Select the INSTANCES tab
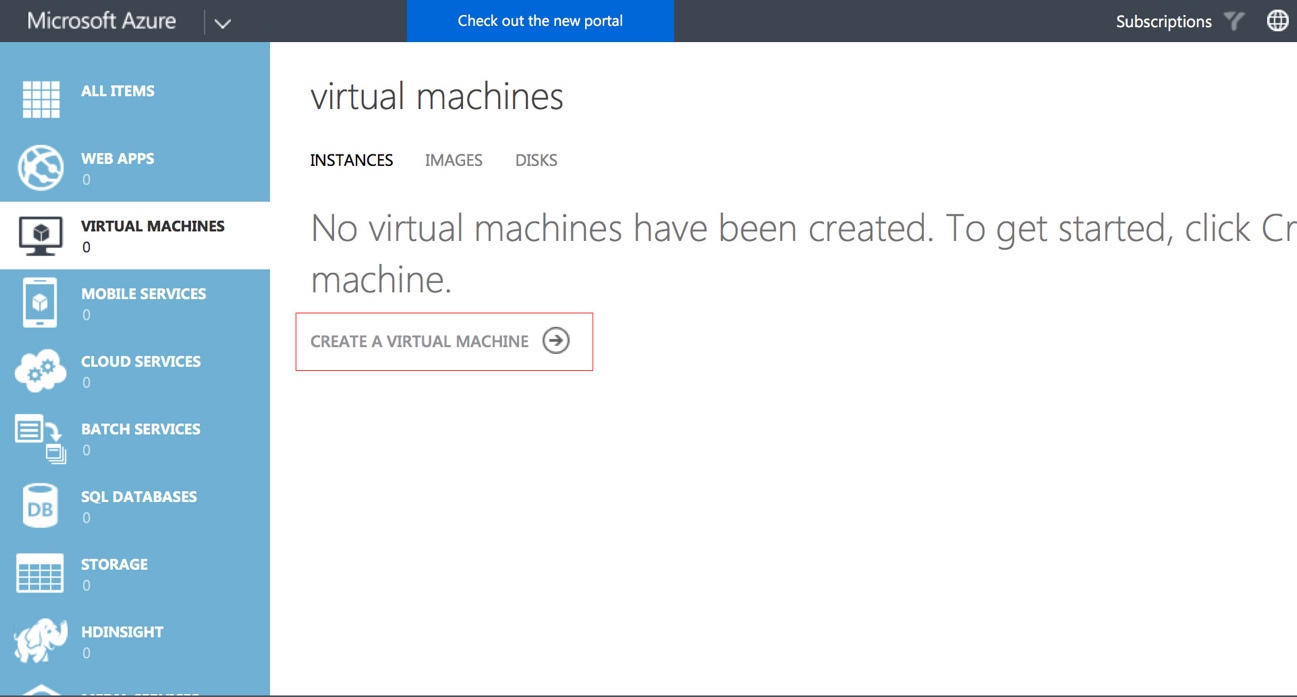 [351, 160]
